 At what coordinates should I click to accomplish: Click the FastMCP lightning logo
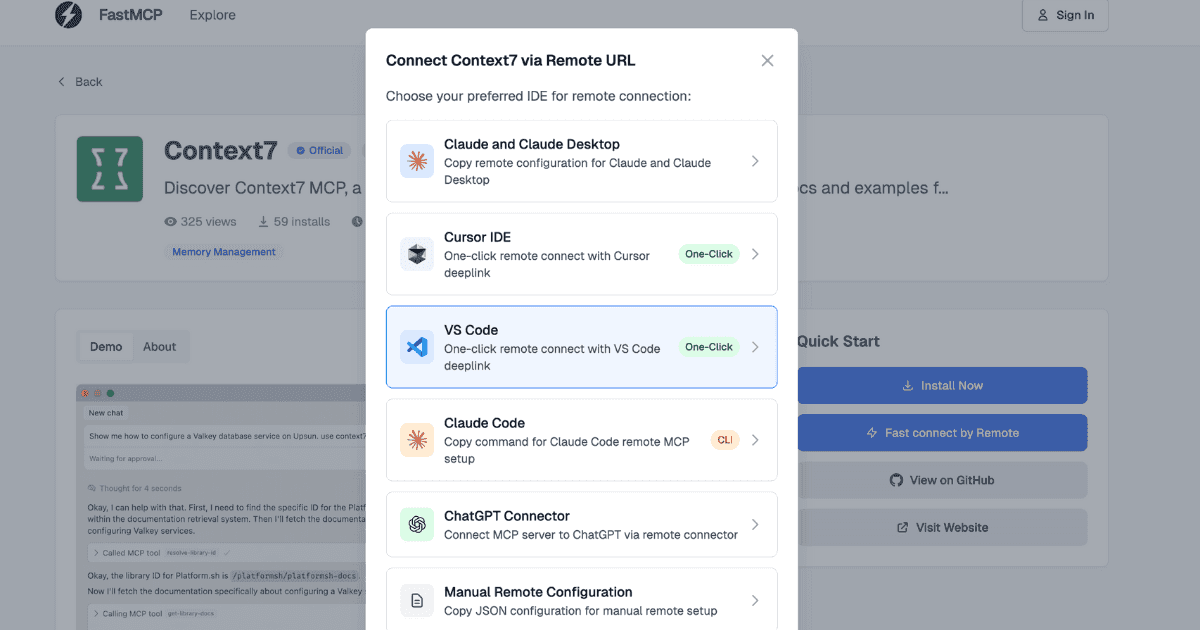pos(69,15)
